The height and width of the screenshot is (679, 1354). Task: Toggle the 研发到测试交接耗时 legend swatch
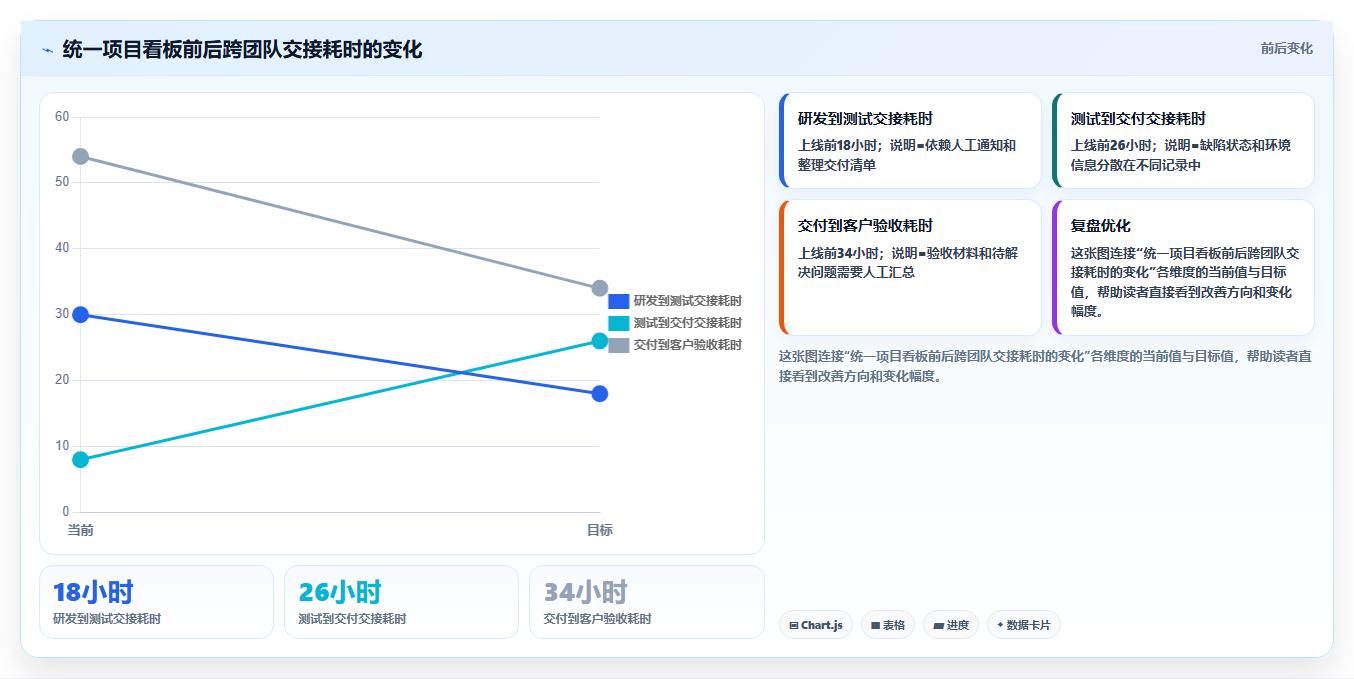pyautogui.click(x=619, y=301)
